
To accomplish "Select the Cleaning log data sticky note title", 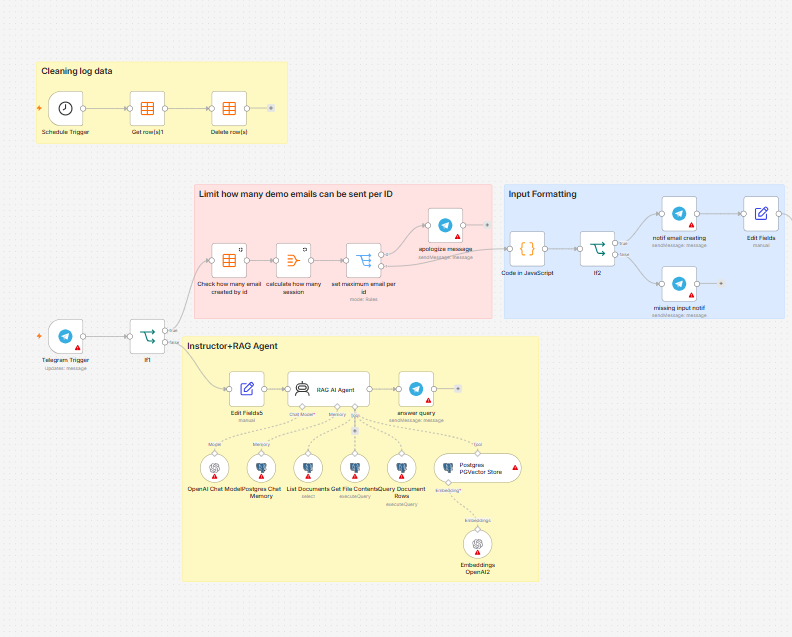I will click(x=77, y=71).
